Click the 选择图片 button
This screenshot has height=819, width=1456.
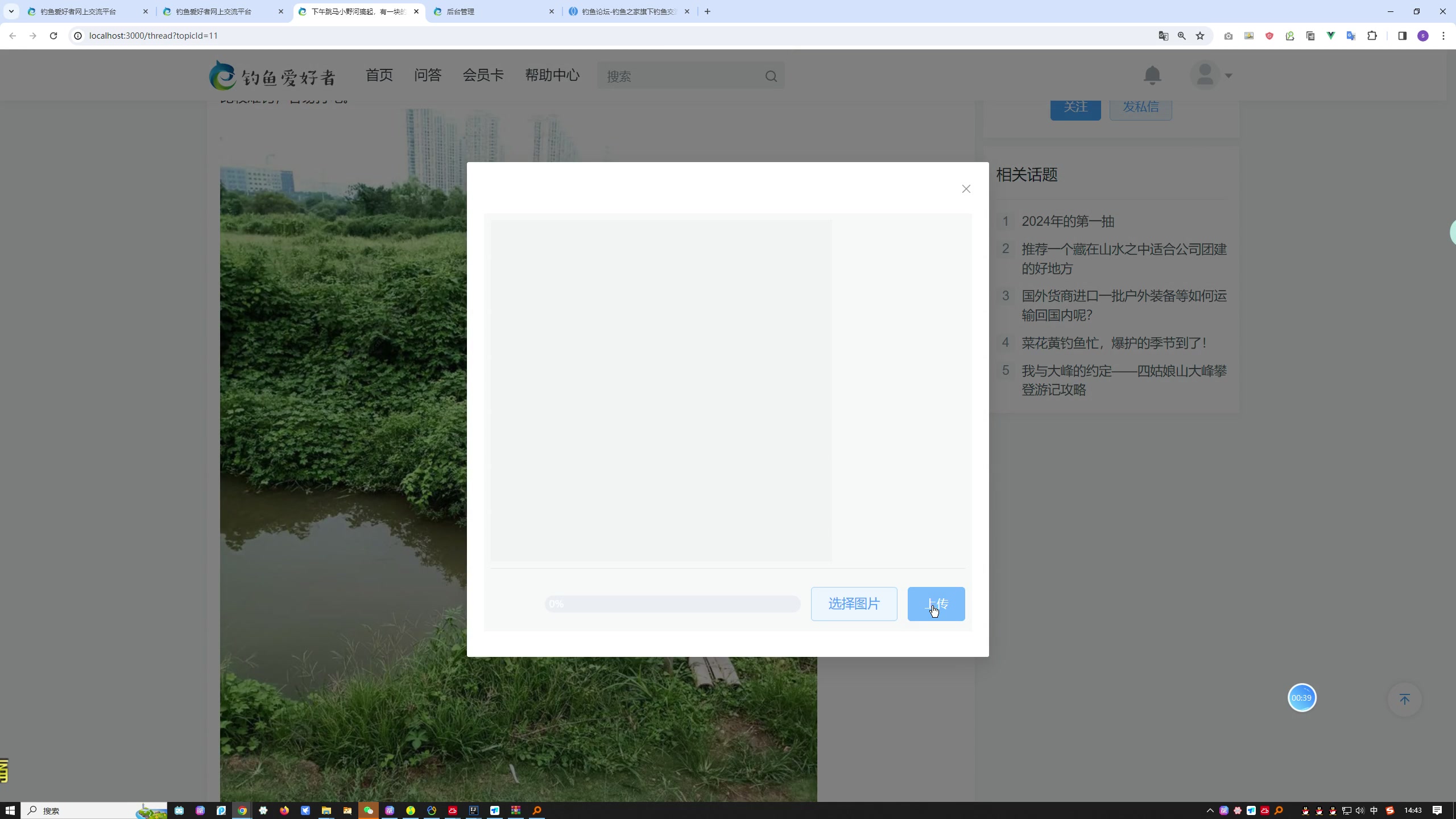coord(854,603)
